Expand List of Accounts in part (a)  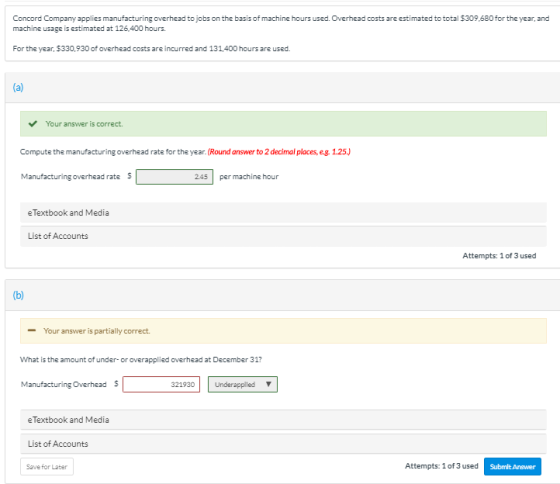click(x=283, y=236)
